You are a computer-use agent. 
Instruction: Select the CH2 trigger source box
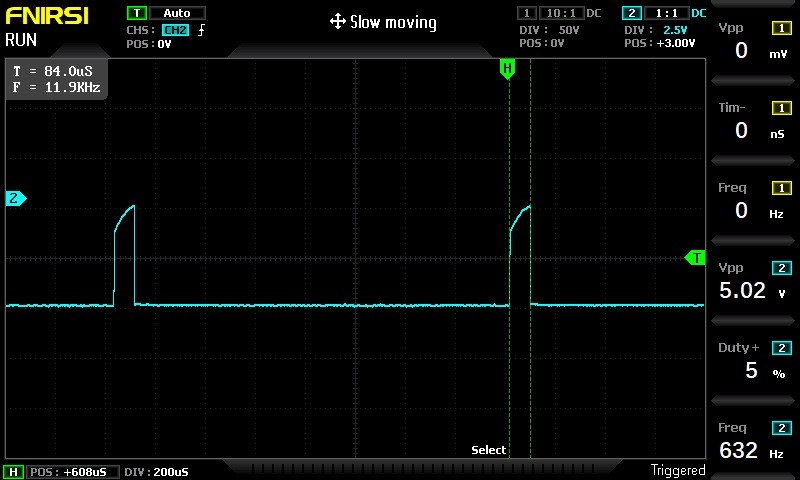point(176,30)
